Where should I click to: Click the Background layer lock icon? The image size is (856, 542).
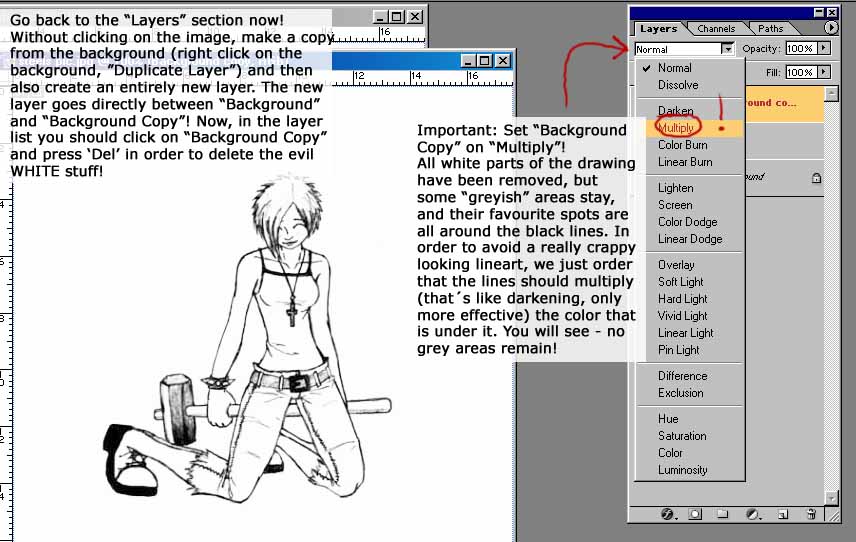816,178
